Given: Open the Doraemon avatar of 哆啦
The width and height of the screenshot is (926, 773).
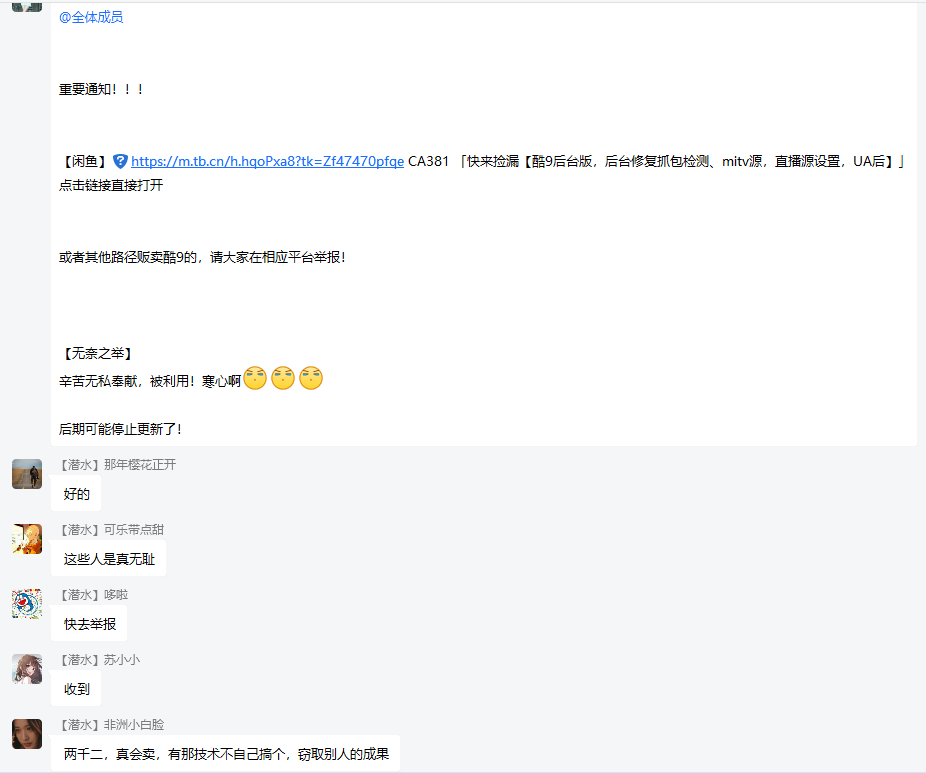Looking at the screenshot, I should [x=27, y=604].
